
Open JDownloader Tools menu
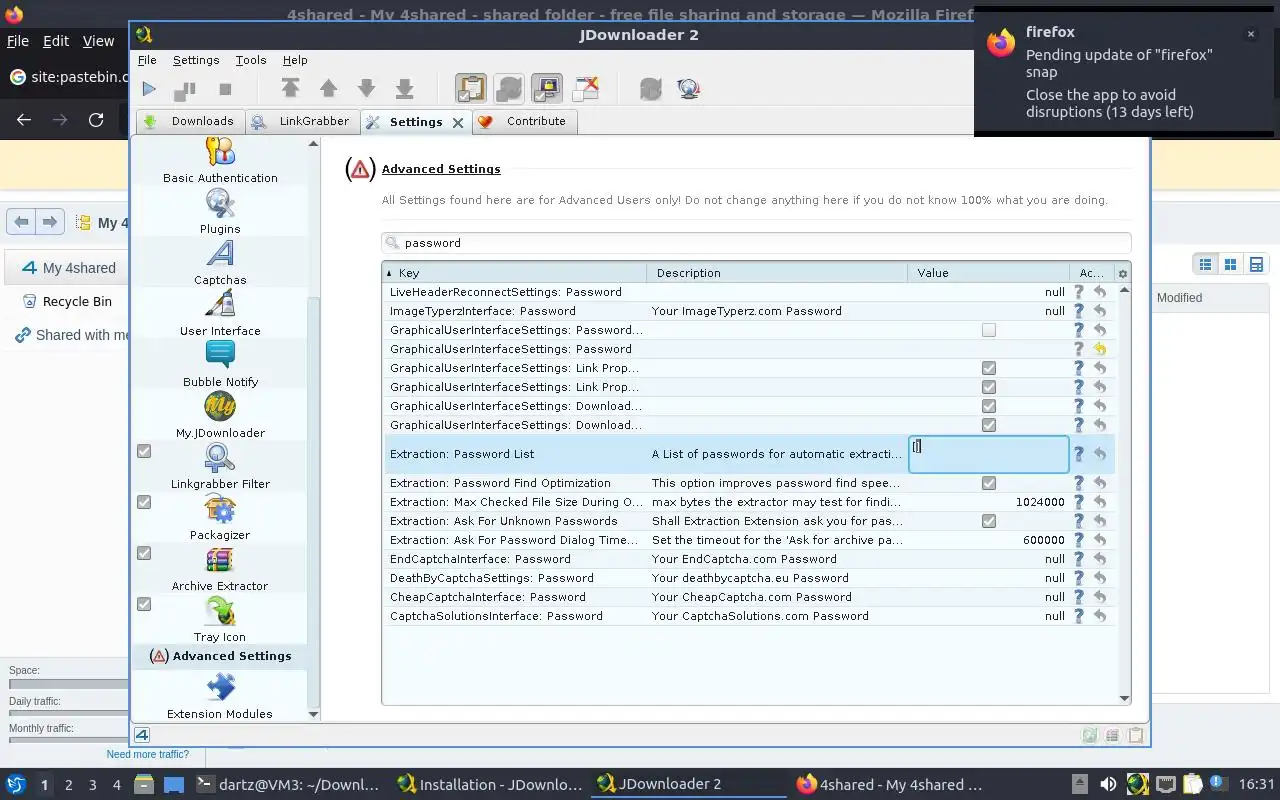[251, 60]
